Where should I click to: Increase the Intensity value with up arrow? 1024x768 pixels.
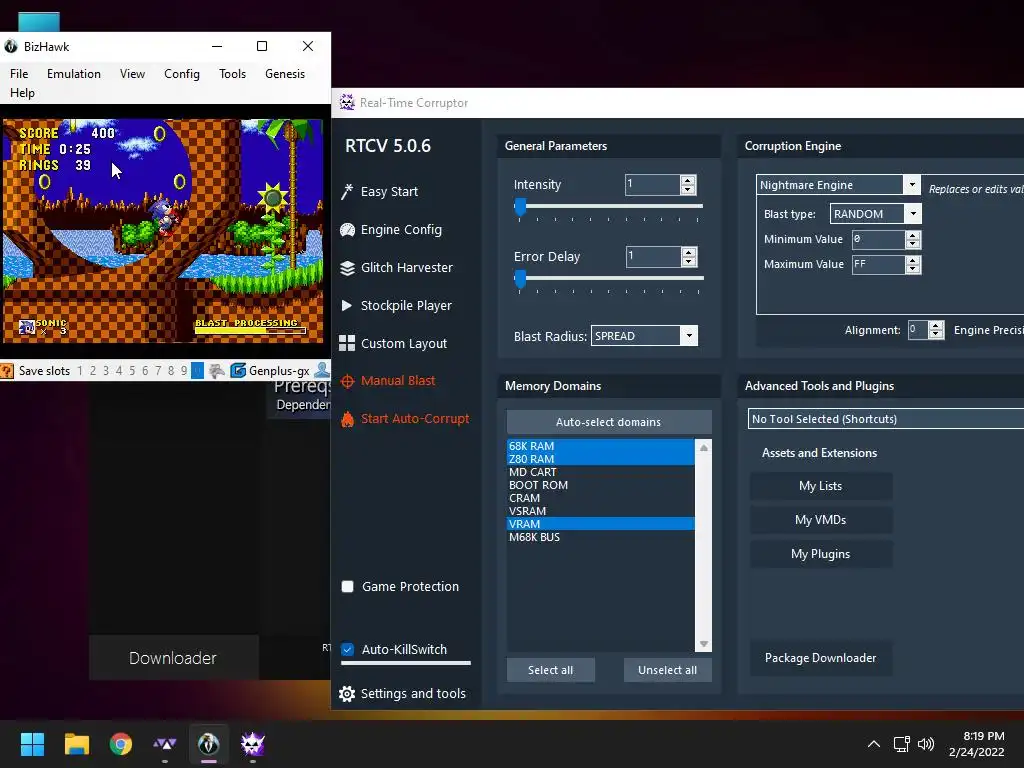tap(688, 180)
